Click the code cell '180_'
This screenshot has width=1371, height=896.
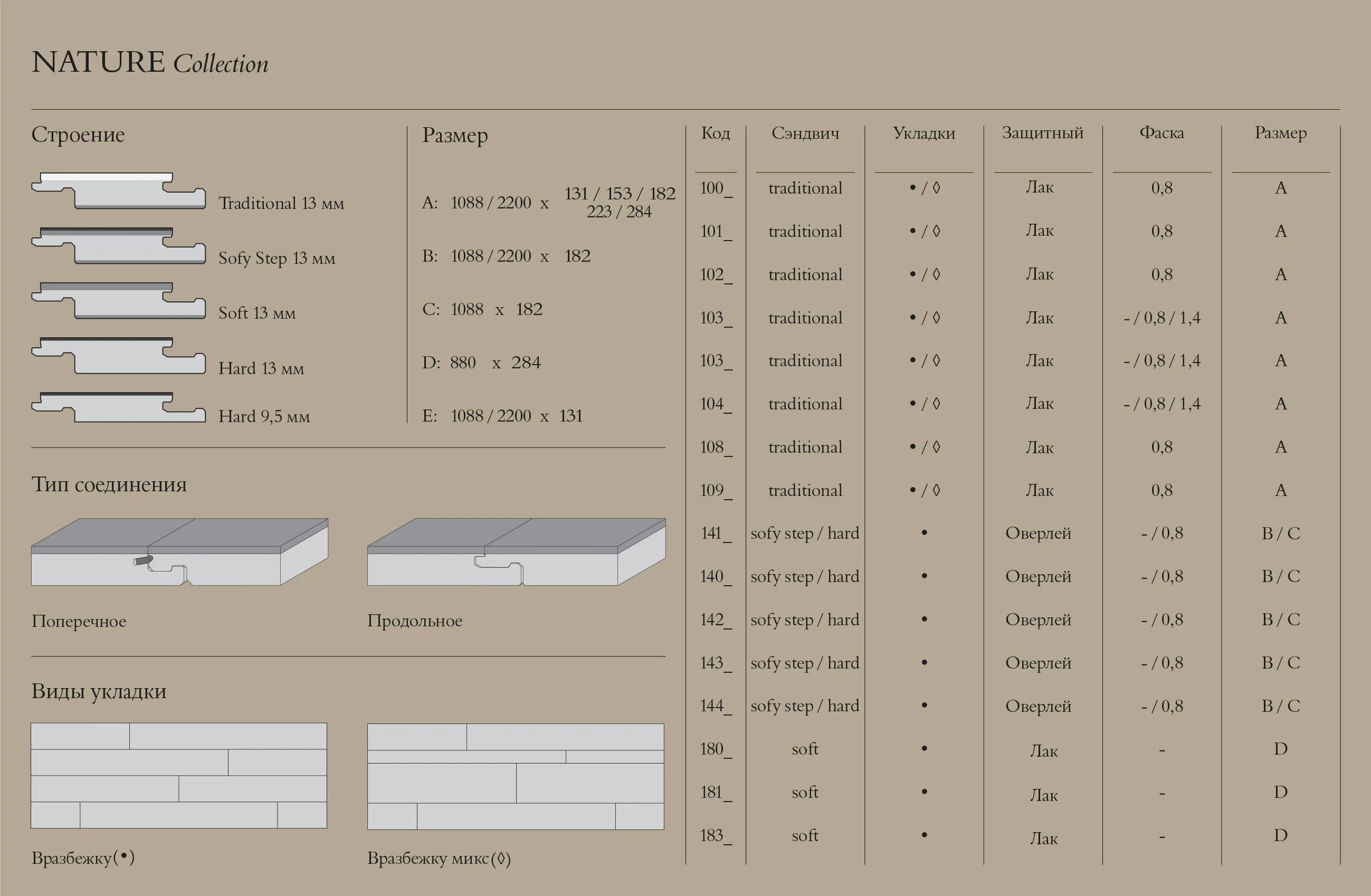[716, 750]
